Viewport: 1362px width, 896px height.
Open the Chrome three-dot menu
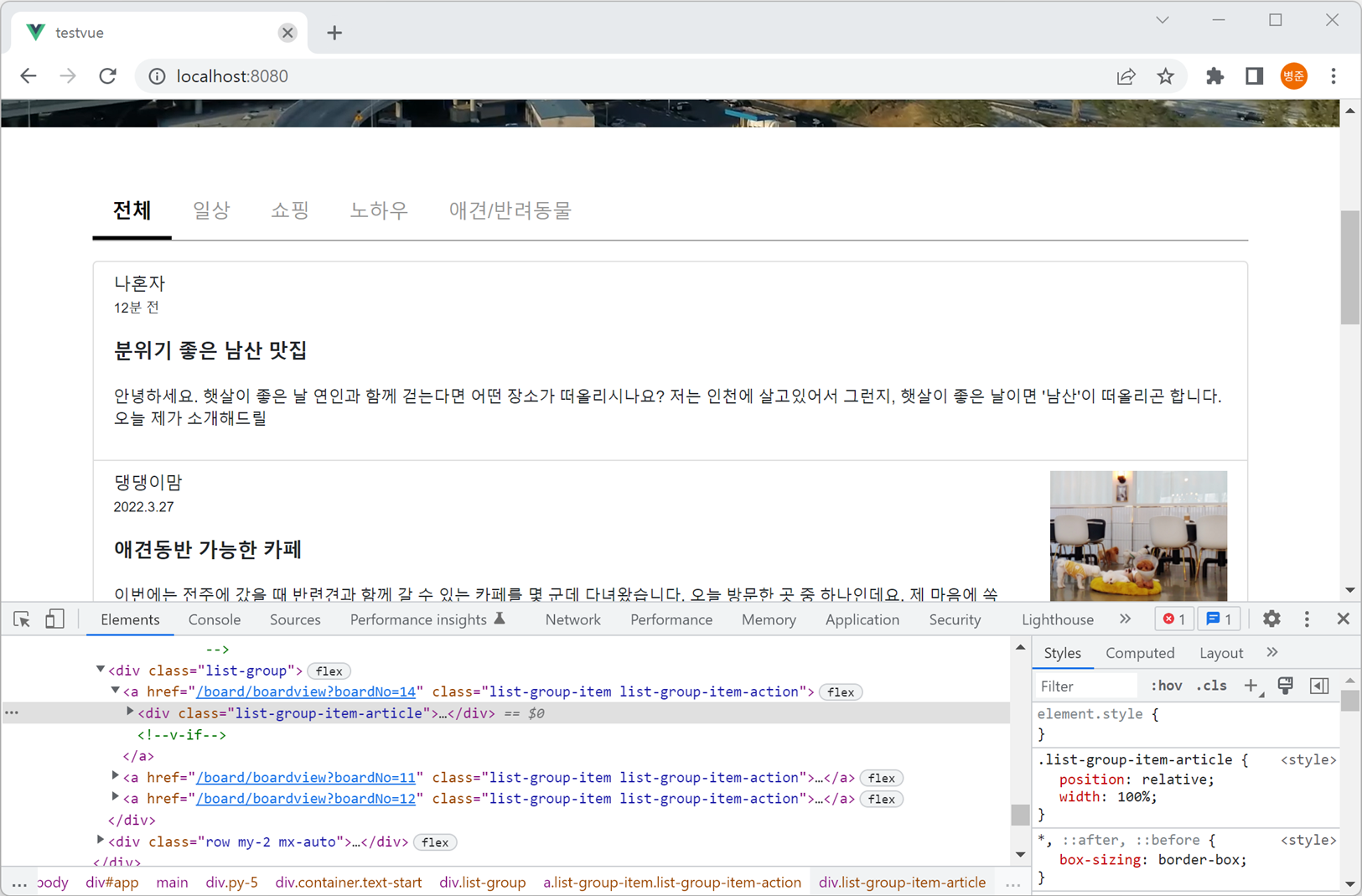point(1333,76)
